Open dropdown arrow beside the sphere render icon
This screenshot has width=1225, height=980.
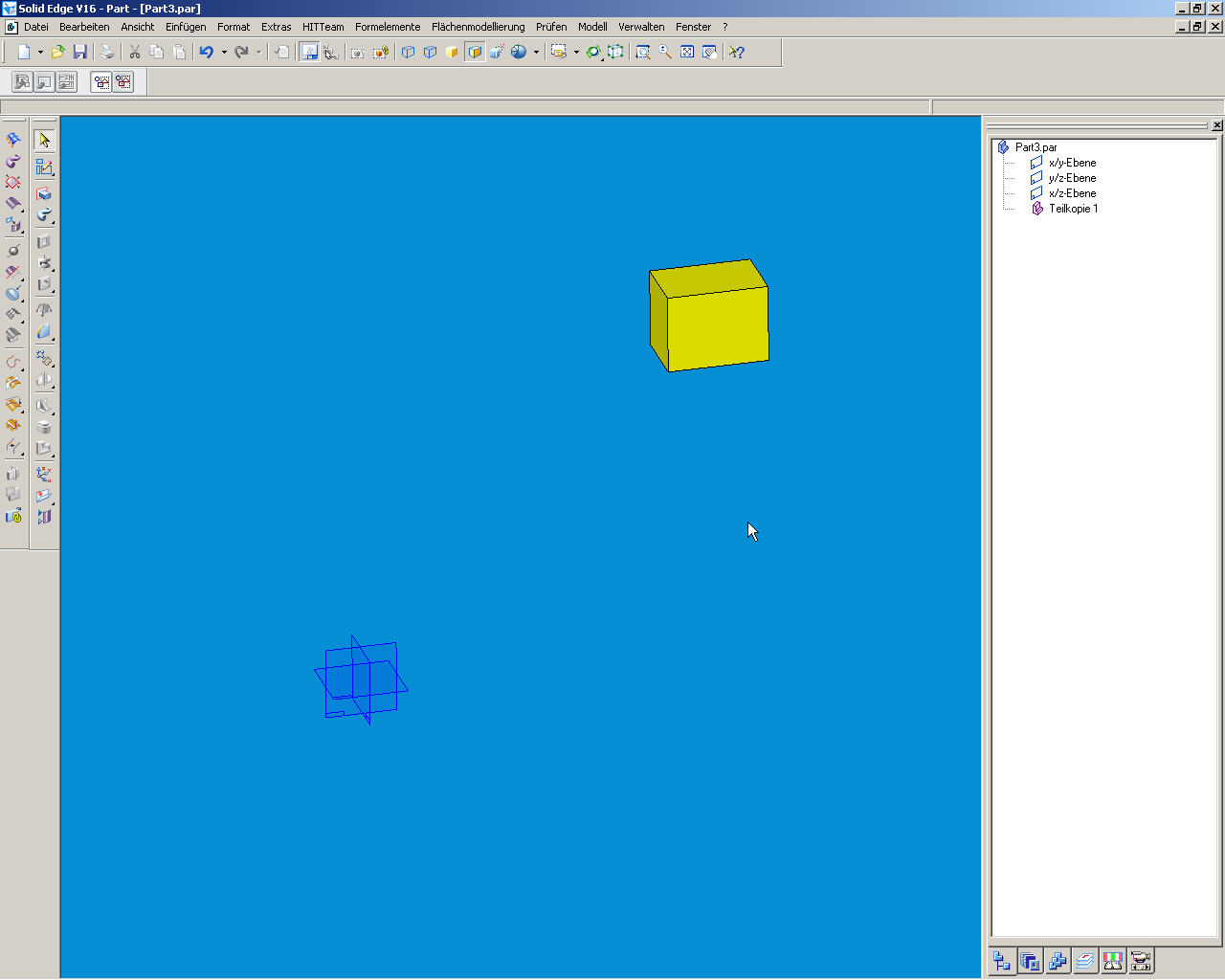(536, 52)
